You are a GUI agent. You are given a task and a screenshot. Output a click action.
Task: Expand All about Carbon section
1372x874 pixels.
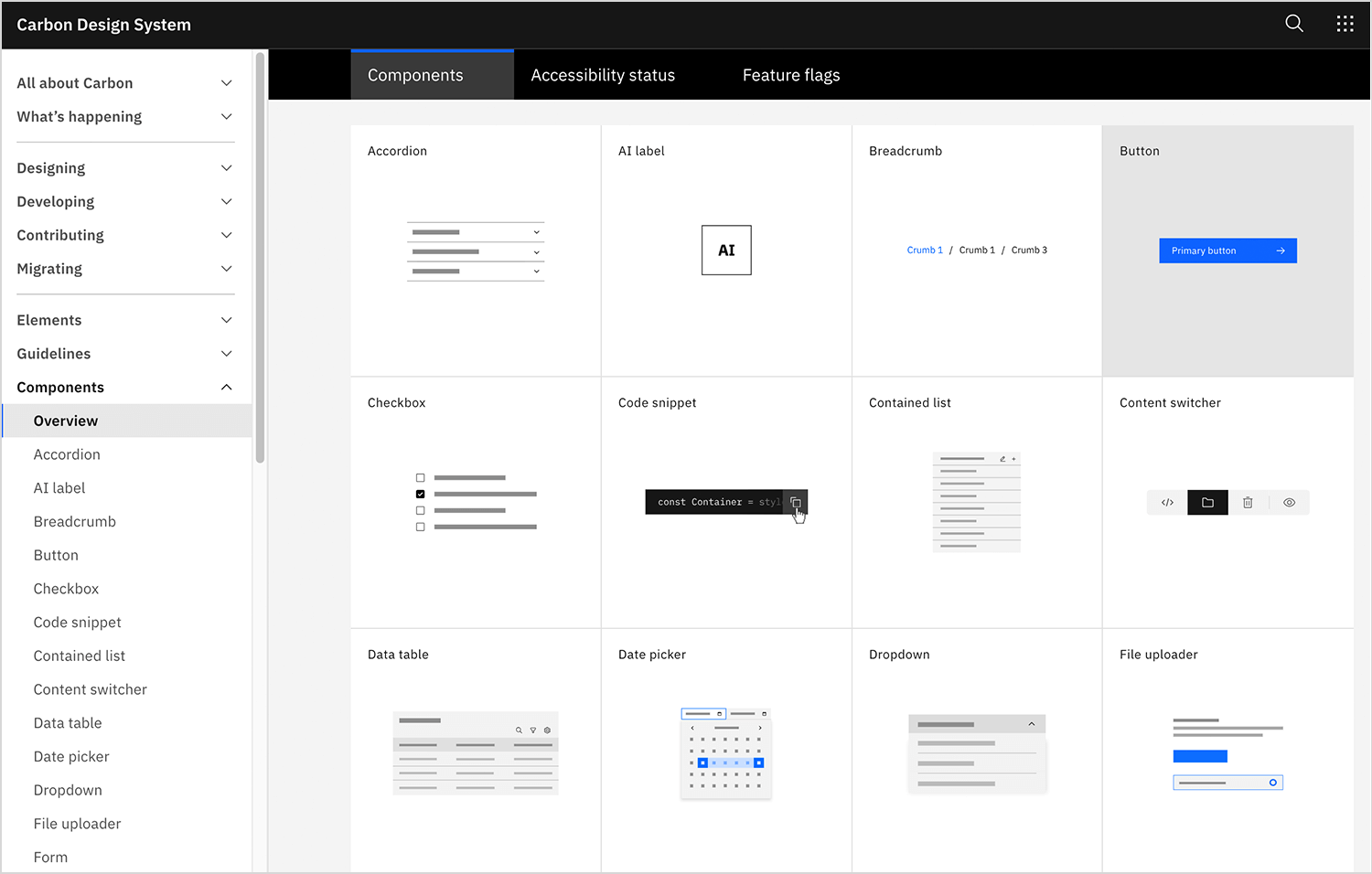tap(125, 83)
